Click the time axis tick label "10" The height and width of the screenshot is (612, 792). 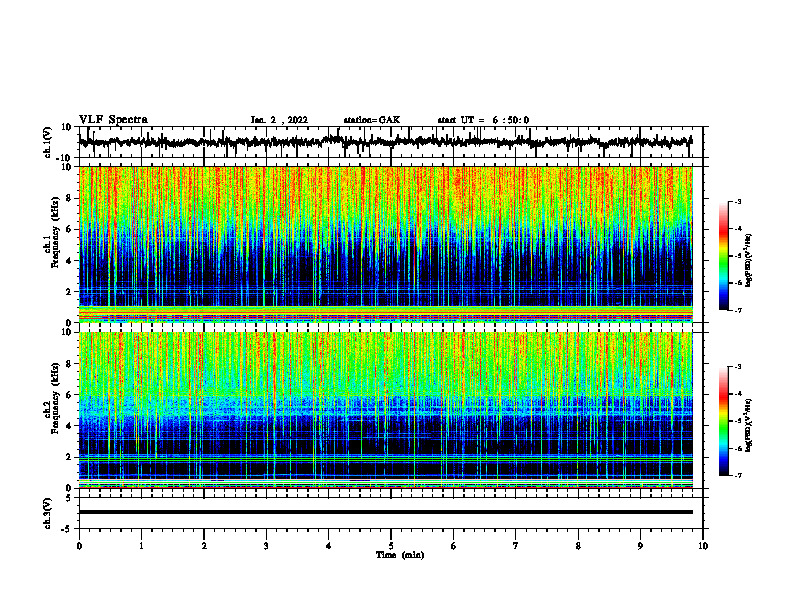click(703, 546)
